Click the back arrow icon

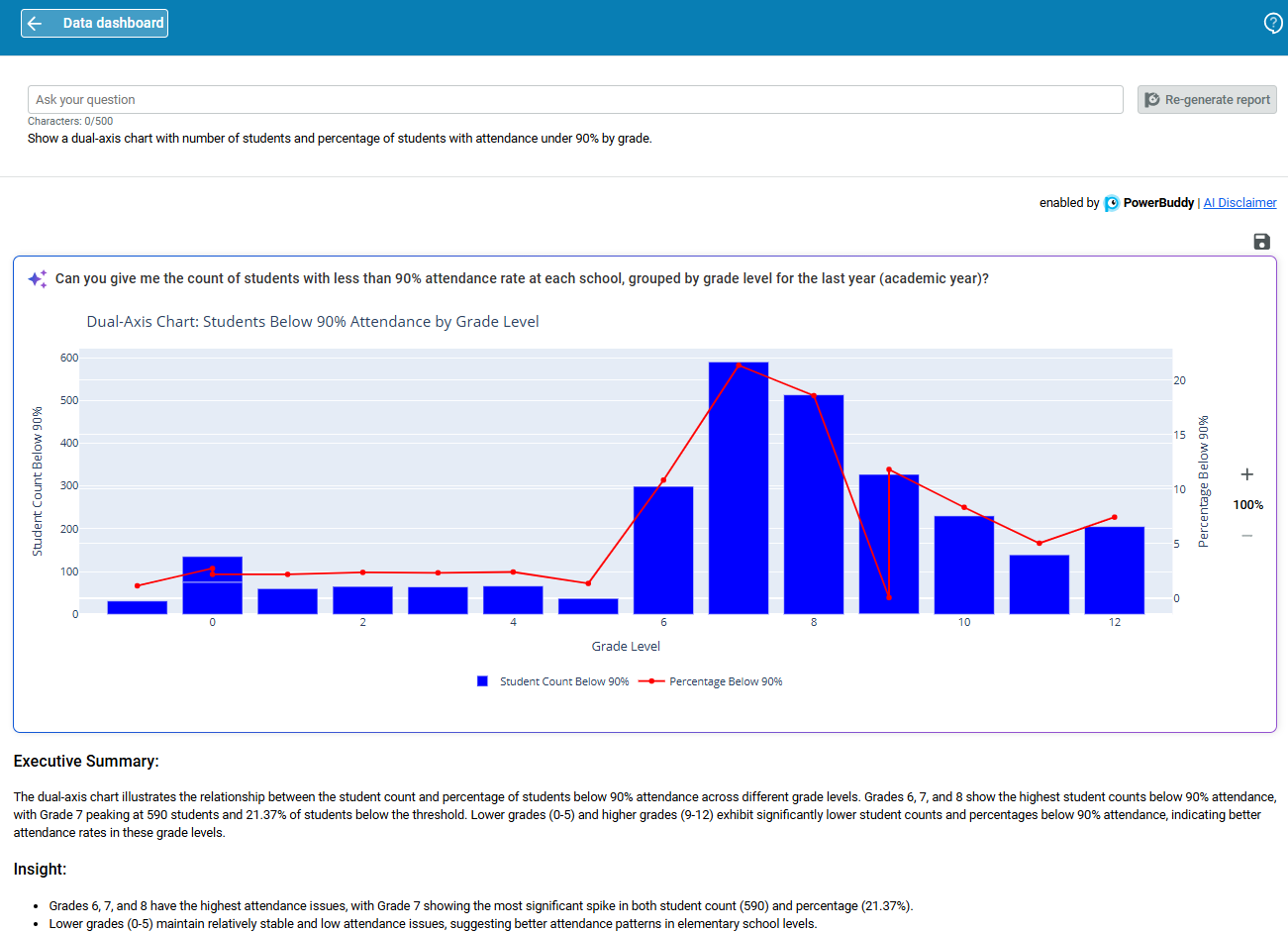[36, 23]
